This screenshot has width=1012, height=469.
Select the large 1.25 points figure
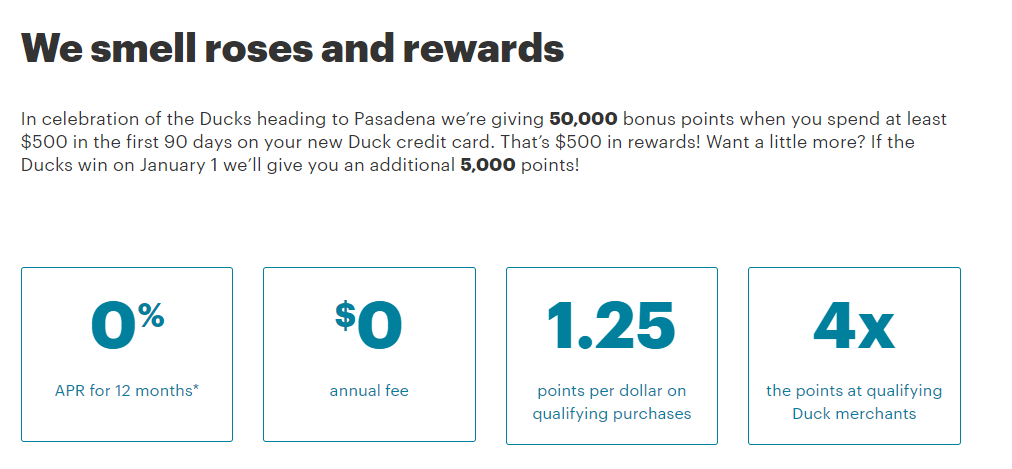pyautogui.click(x=611, y=328)
